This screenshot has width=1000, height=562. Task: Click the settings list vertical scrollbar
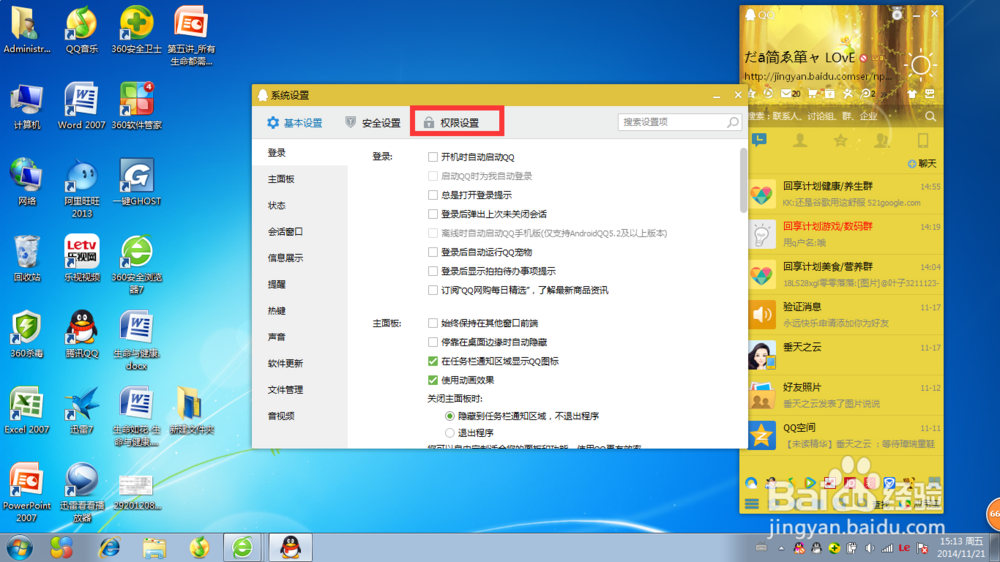coord(743,181)
